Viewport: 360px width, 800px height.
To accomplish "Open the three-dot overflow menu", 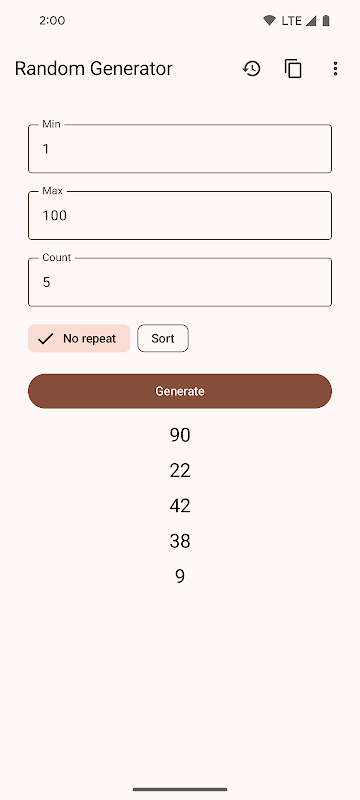I will [x=335, y=68].
